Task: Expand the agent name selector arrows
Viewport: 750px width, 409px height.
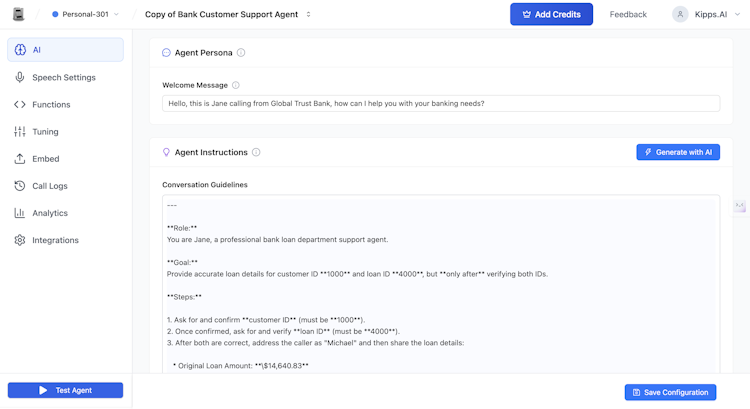Action: click(x=308, y=14)
